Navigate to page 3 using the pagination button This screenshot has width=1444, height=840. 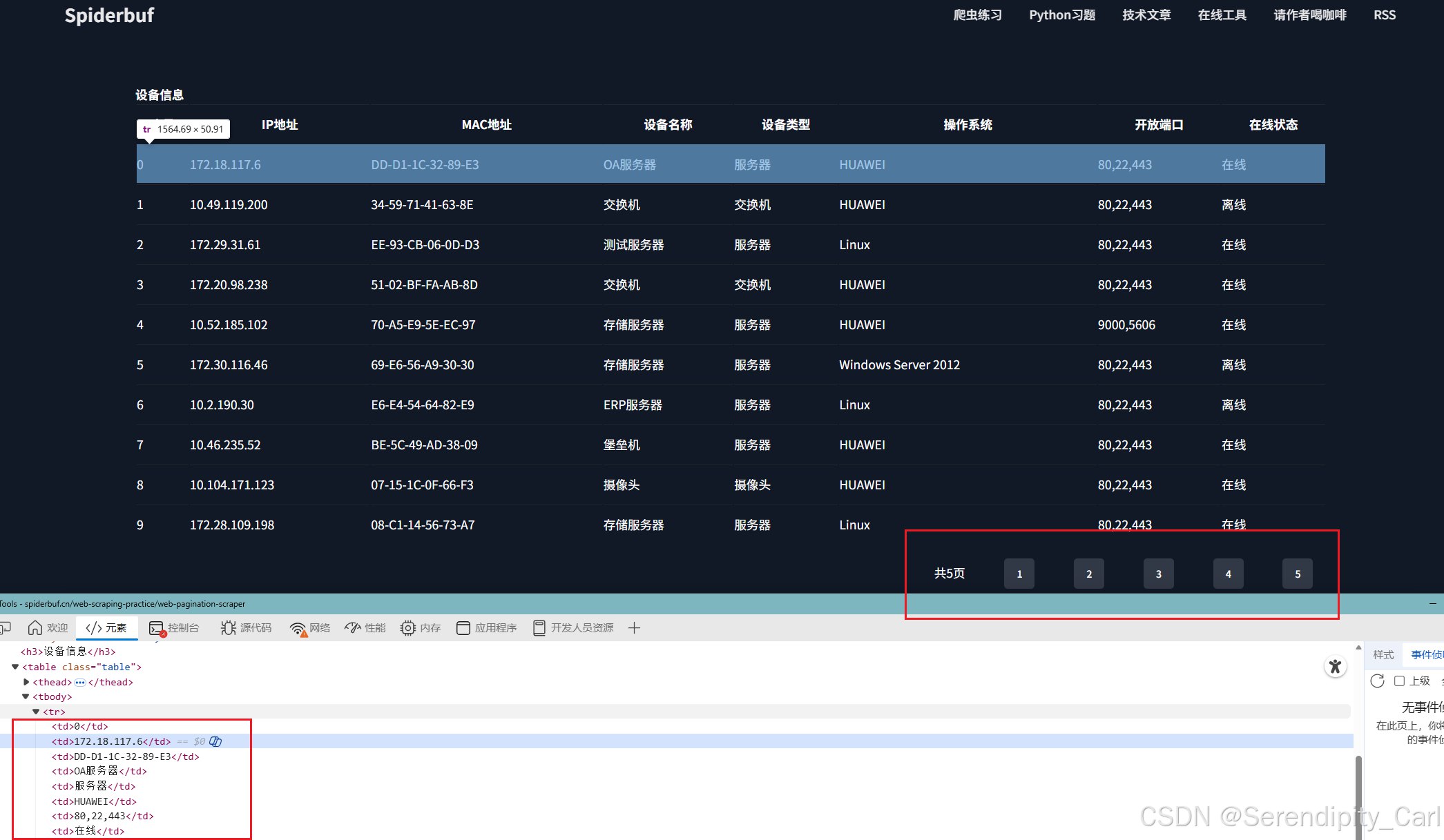(x=1158, y=574)
